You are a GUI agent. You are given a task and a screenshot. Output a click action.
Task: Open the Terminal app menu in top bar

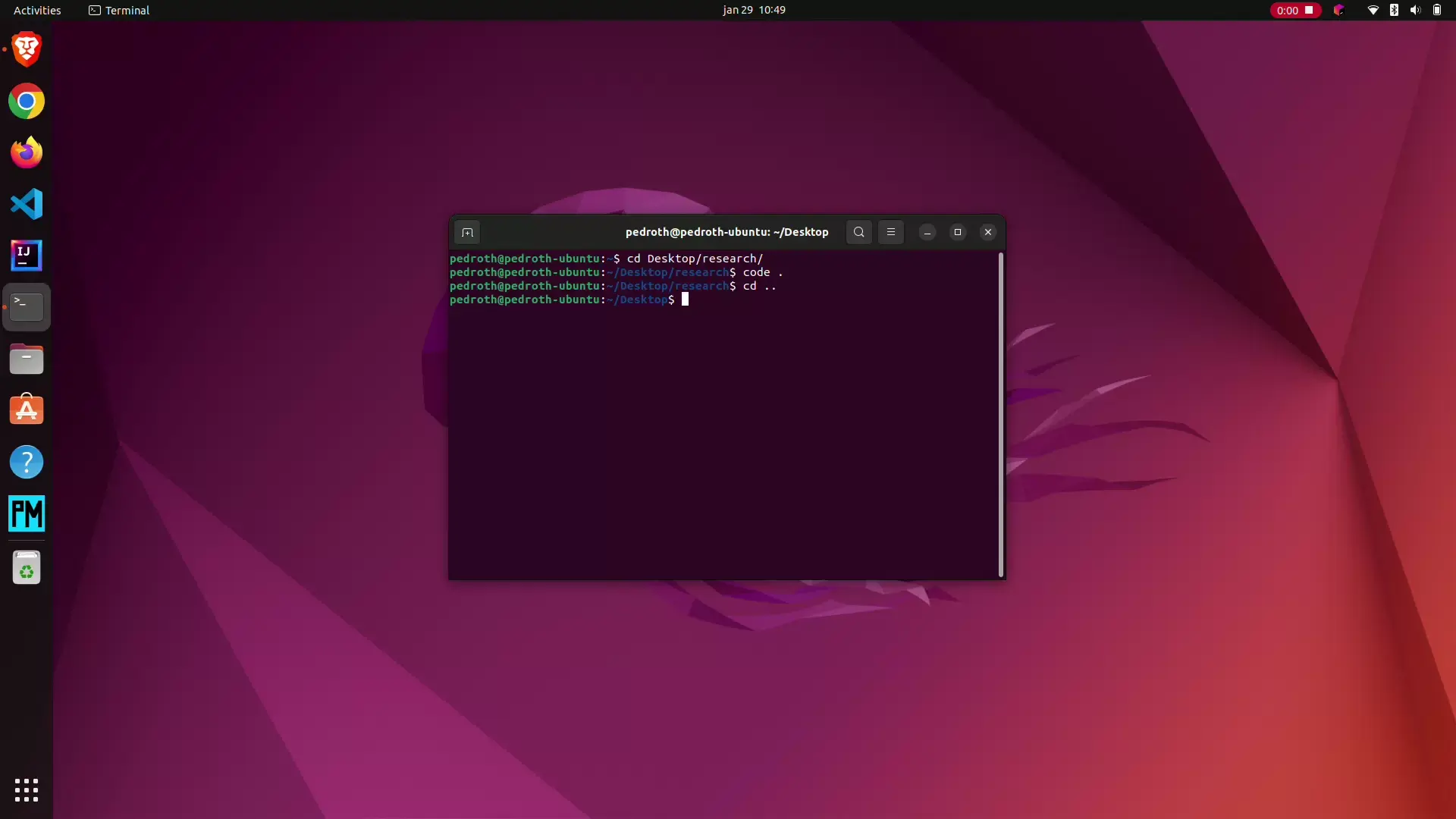pos(119,10)
